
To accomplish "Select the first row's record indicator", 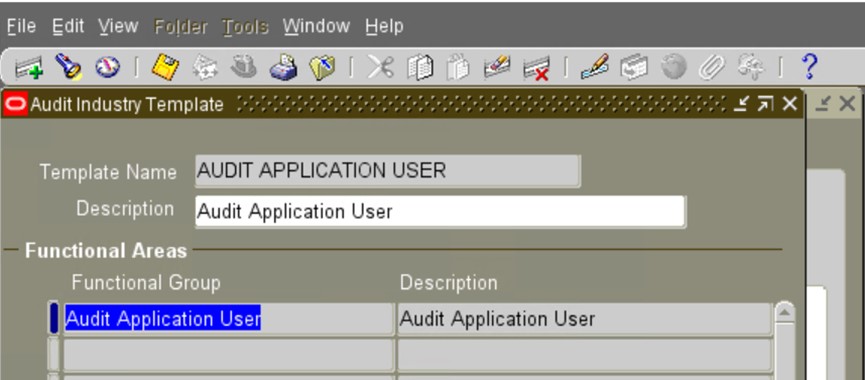I will pyautogui.click(x=54, y=319).
